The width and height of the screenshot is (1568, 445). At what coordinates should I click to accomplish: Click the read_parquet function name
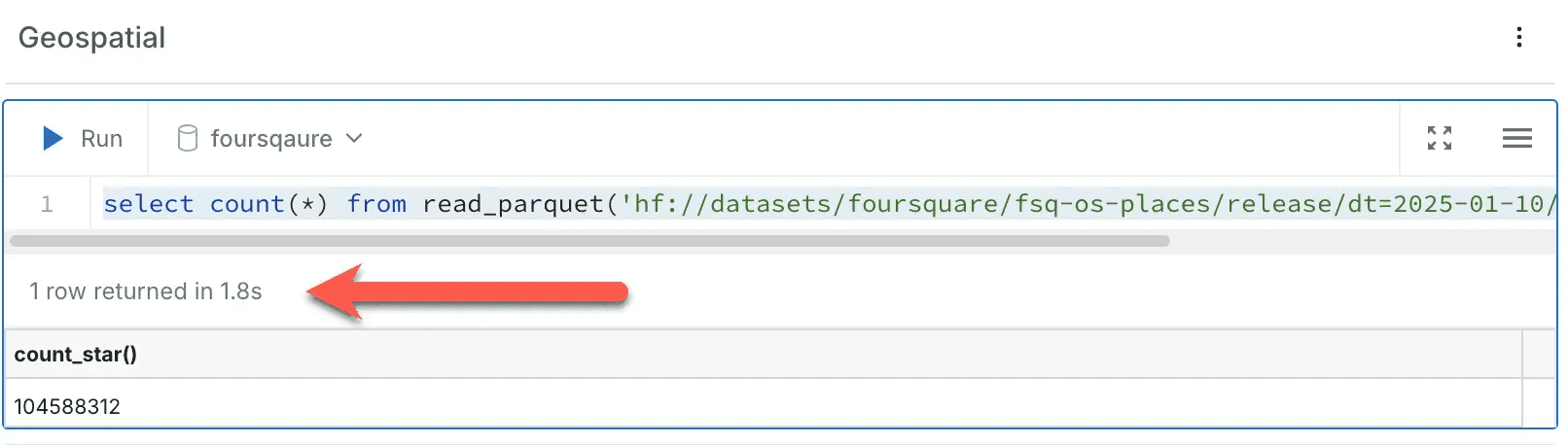pyautogui.click(x=513, y=204)
